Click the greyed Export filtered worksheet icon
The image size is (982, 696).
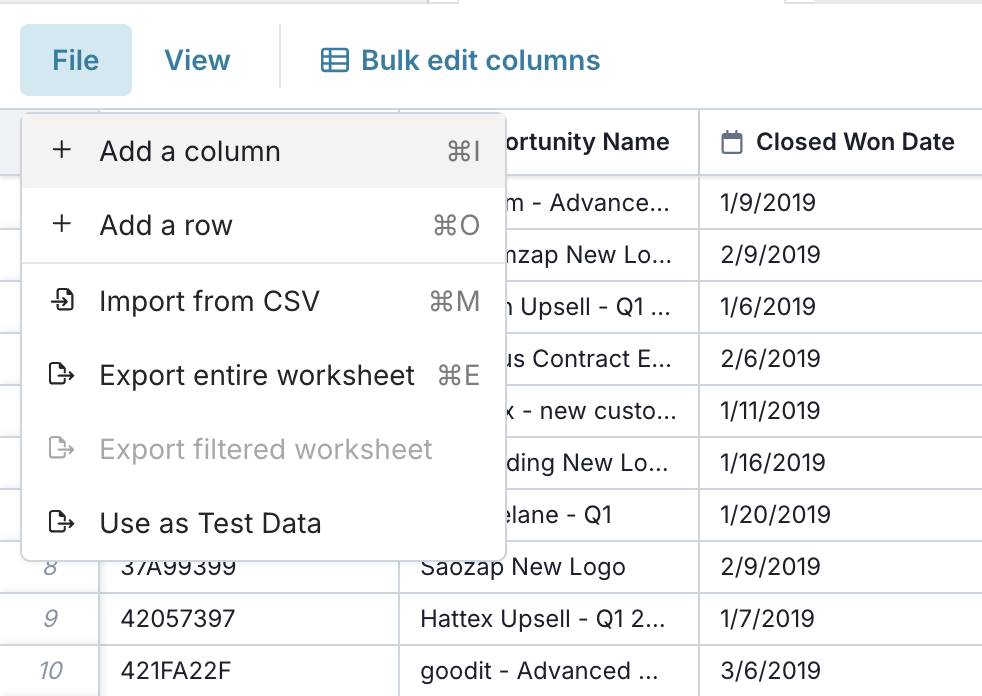(x=62, y=448)
